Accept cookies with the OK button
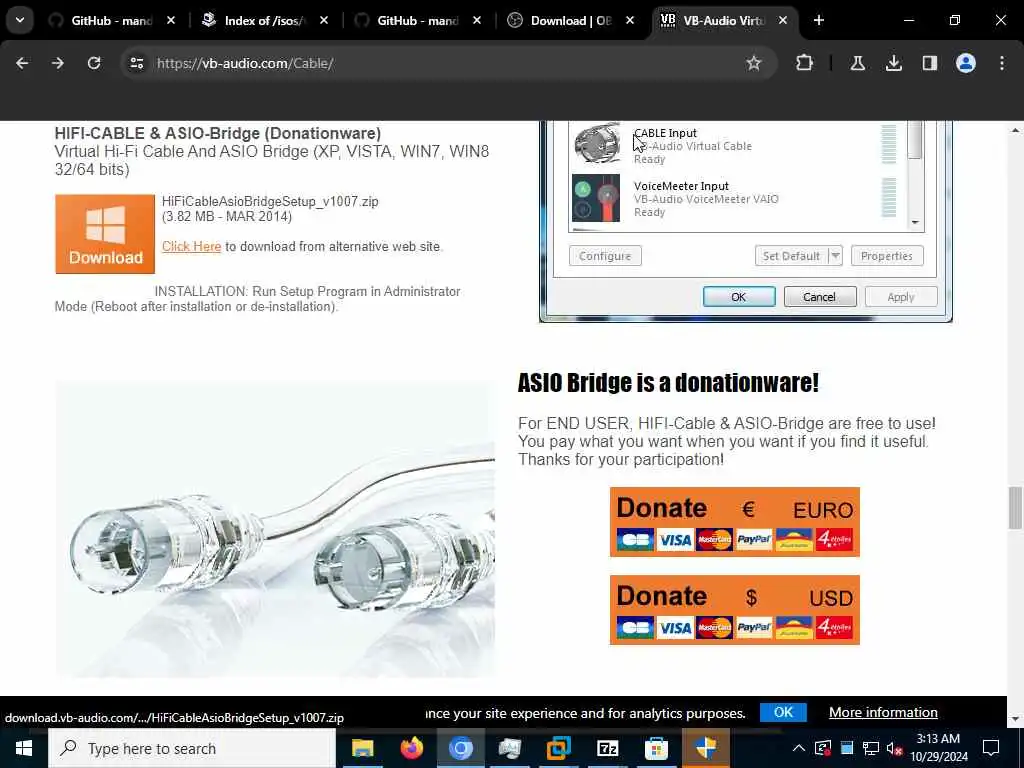Image resolution: width=1024 pixels, height=768 pixels. click(783, 712)
